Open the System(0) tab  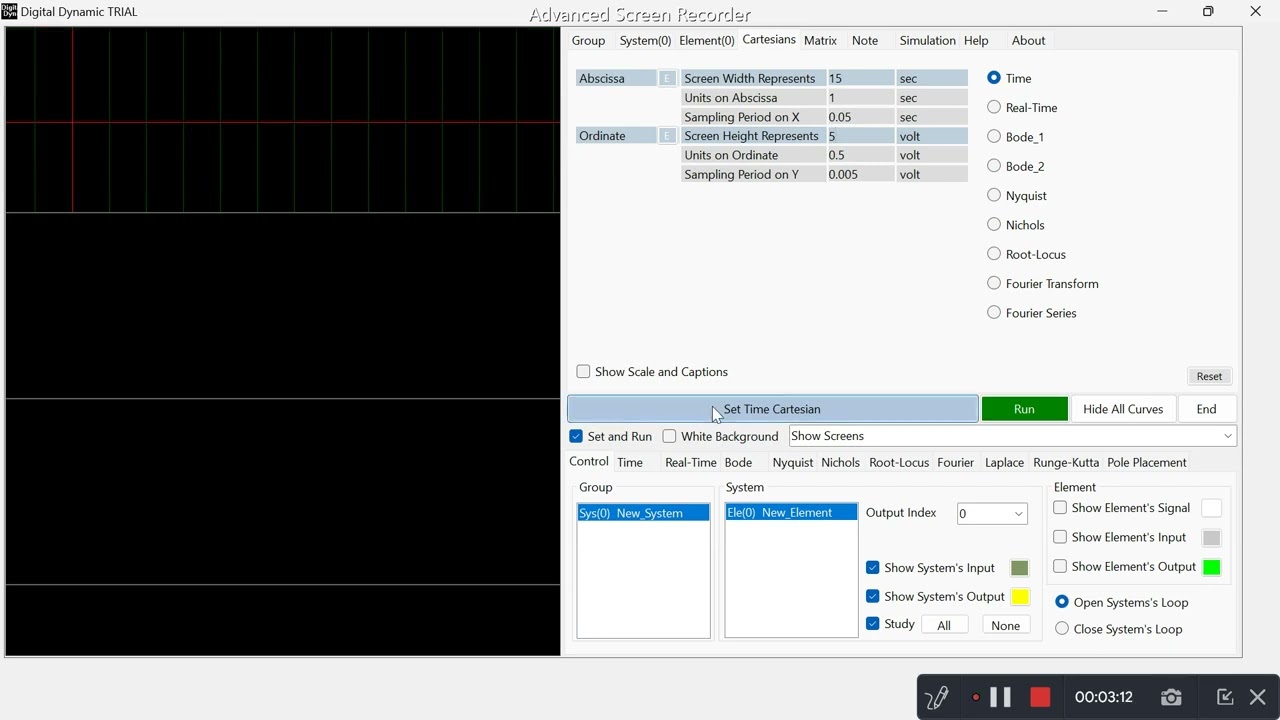click(645, 40)
